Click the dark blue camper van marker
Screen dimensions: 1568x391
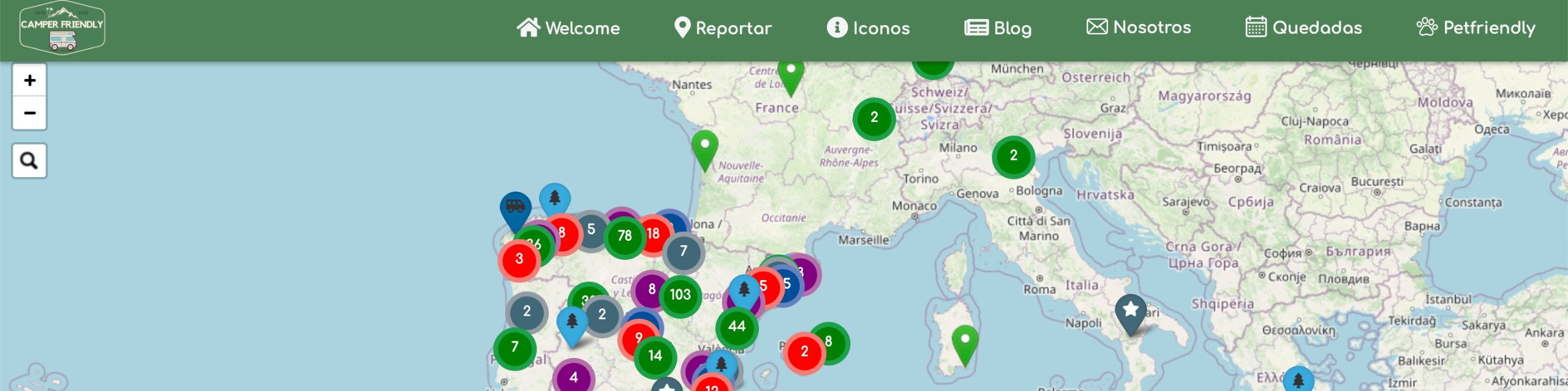[x=515, y=207]
